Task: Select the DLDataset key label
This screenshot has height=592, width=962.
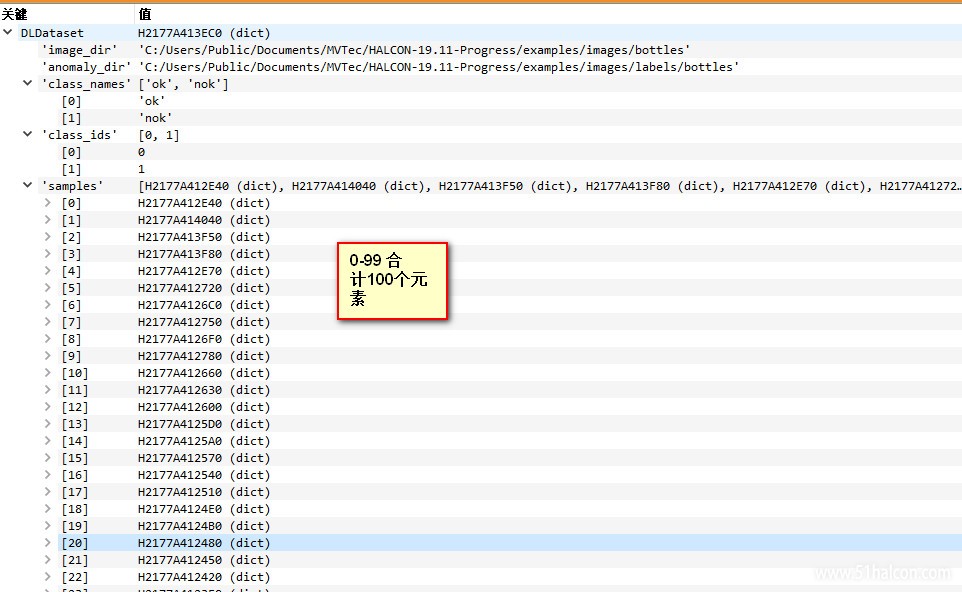Action: pos(52,33)
